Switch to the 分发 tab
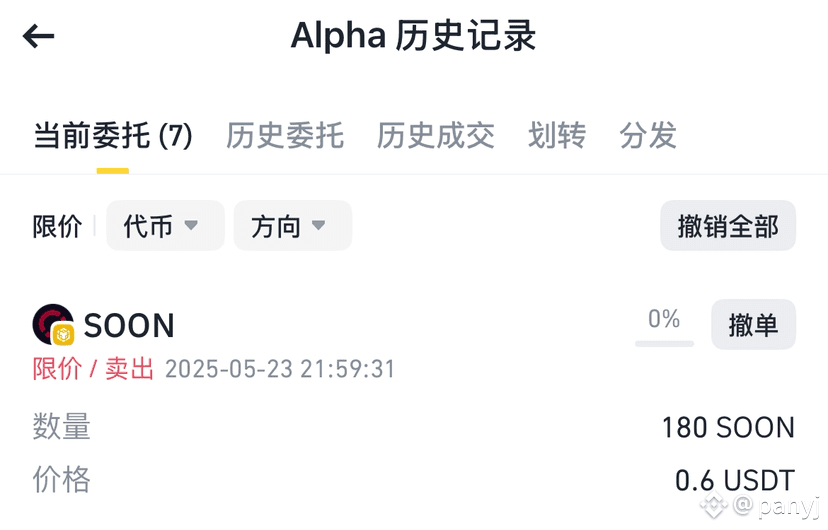 pos(648,135)
